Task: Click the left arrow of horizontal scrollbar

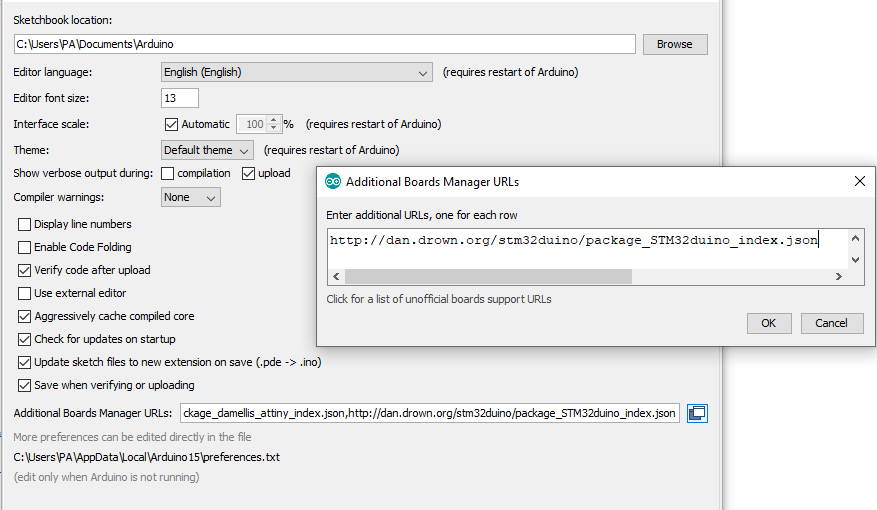Action: pyautogui.click(x=336, y=276)
